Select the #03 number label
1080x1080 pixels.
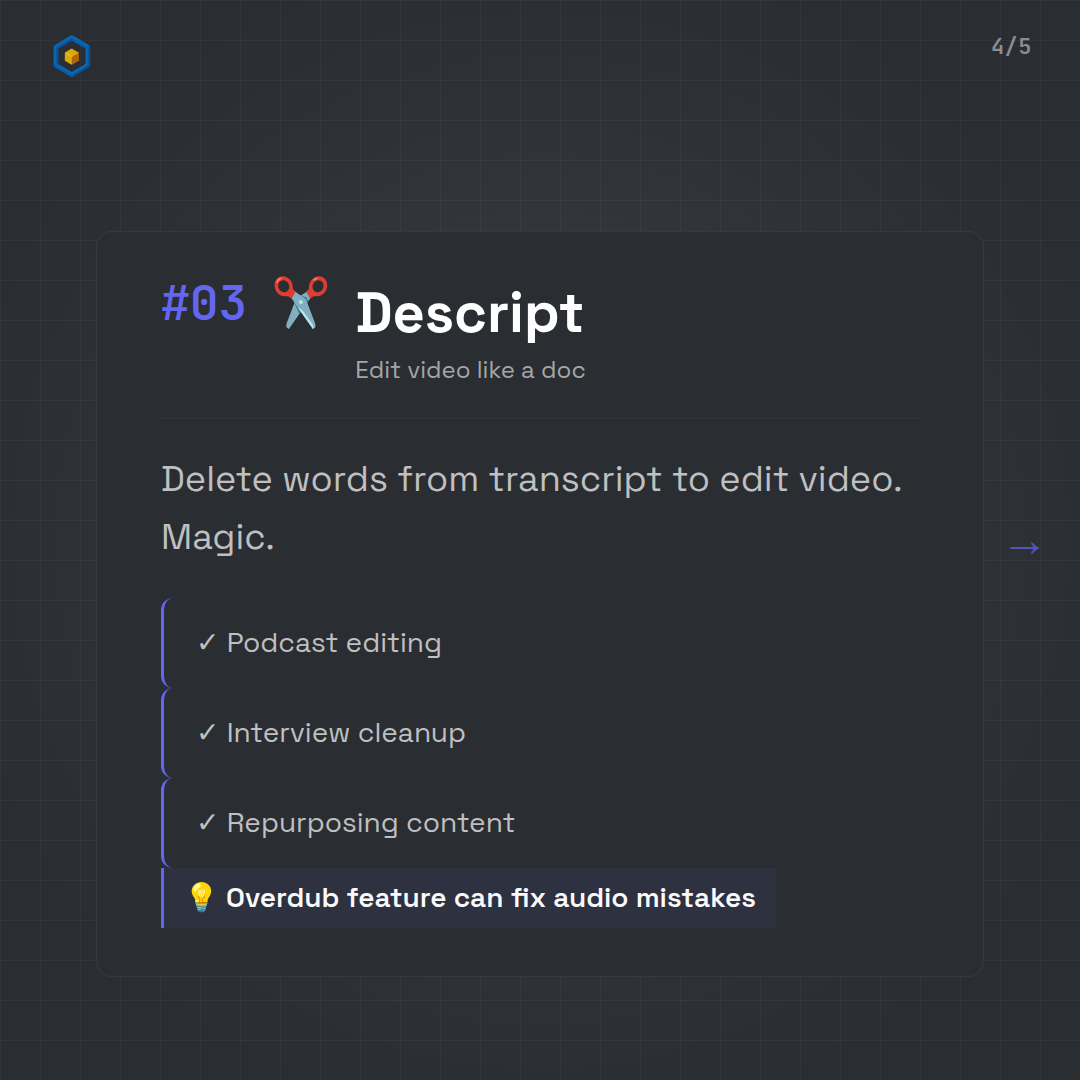(x=203, y=304)
